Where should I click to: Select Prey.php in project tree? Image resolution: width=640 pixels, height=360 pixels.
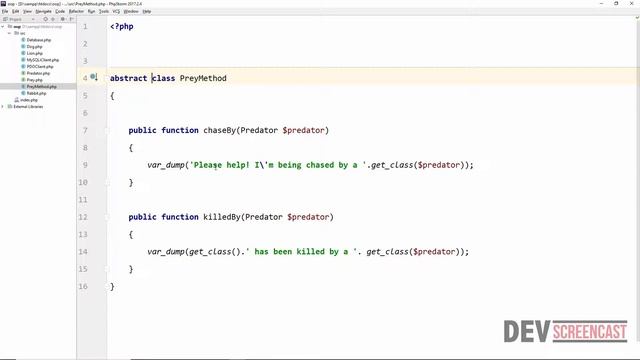click(x=34, y=80)
